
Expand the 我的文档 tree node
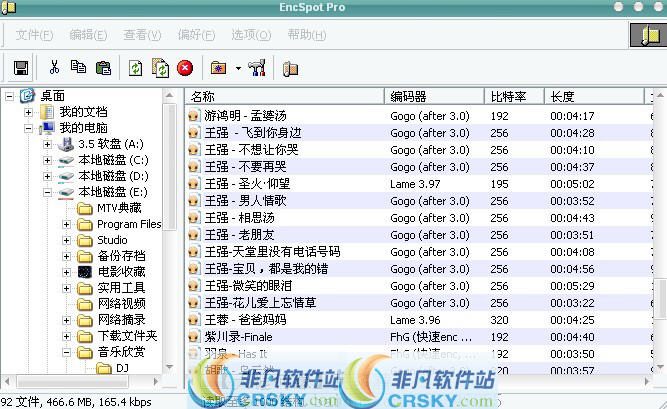(28, 112)
